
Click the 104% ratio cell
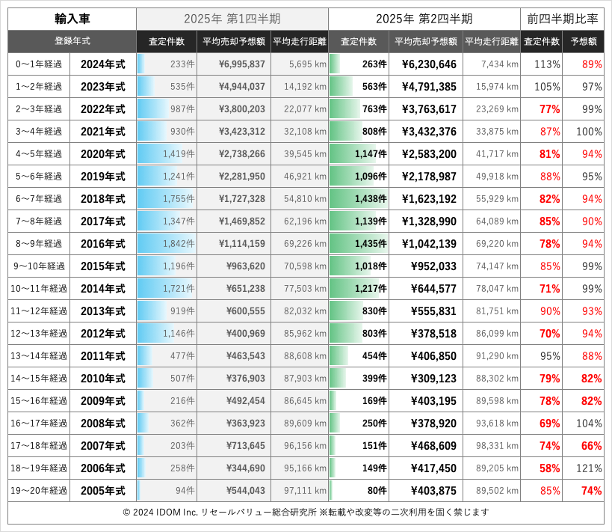pyautogui.click(x=584, y=423)
